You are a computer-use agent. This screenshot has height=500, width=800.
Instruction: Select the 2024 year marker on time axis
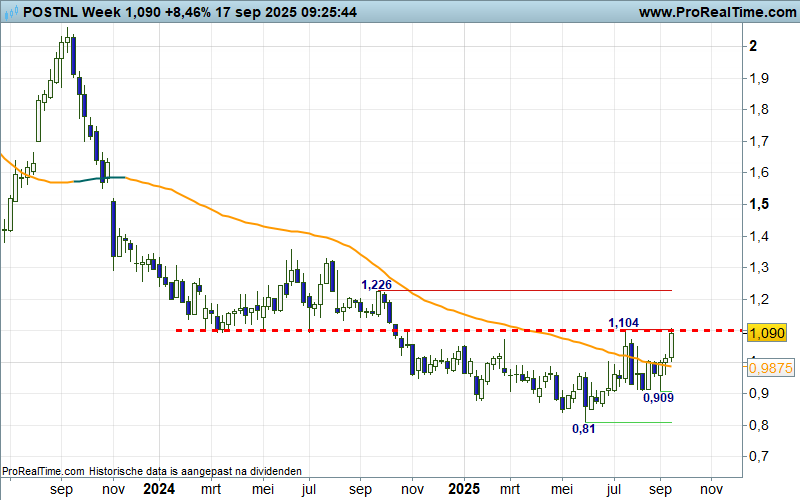point(158,491)
